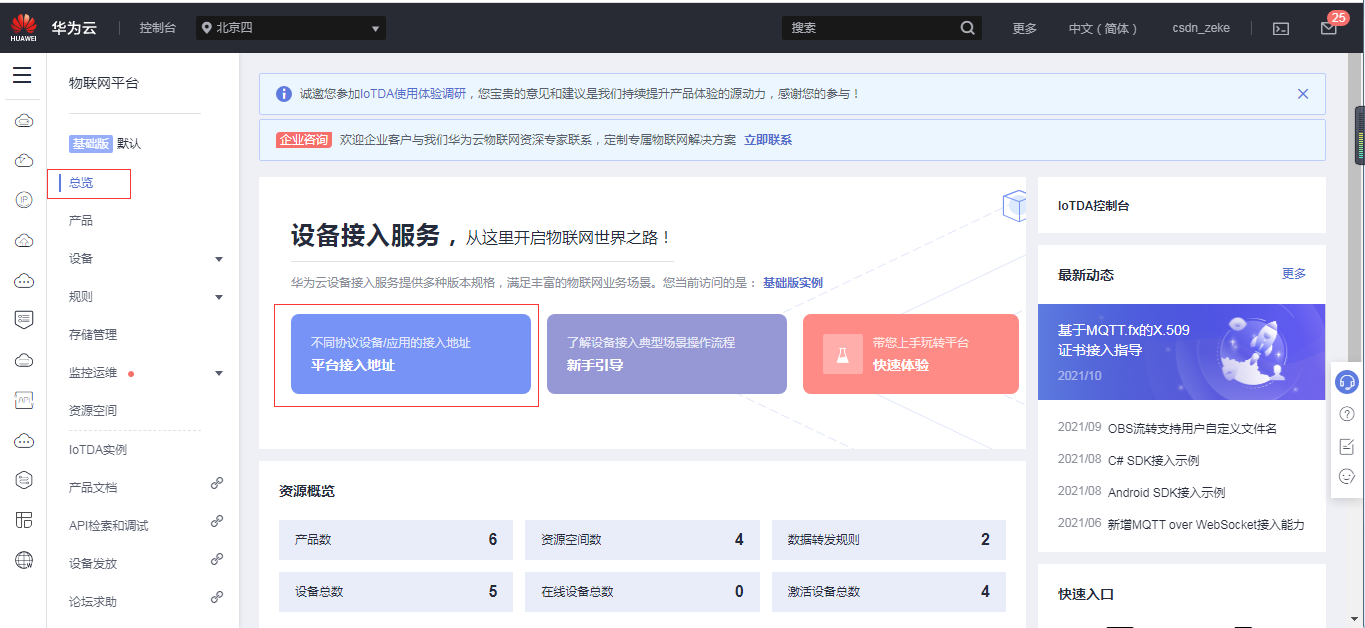This screenshot has width=1365, height=628.
Task: Open the headset customer service icon
Action: point(1347,382)
